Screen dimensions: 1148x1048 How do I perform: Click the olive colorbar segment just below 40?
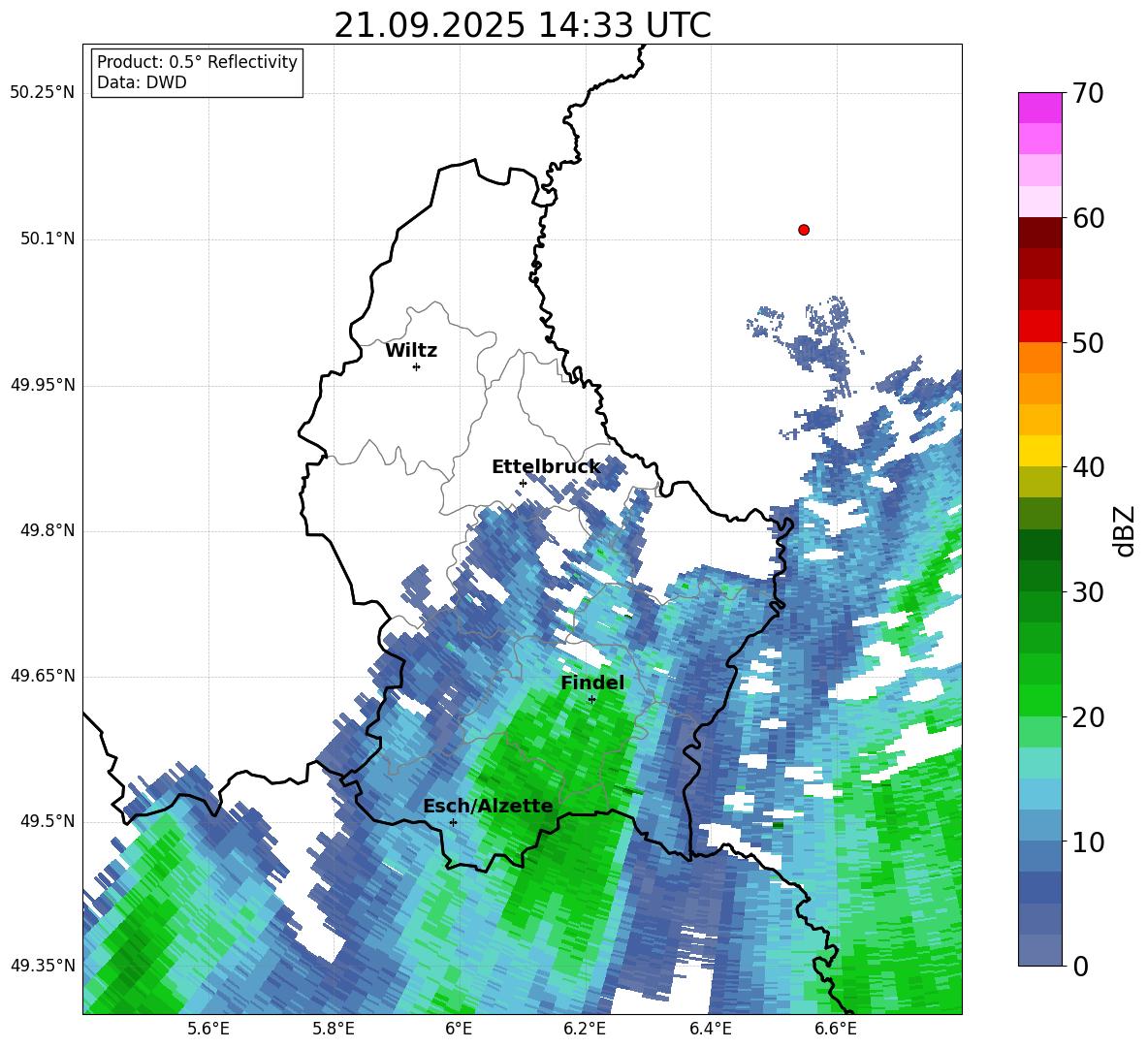coord(1039,482)
